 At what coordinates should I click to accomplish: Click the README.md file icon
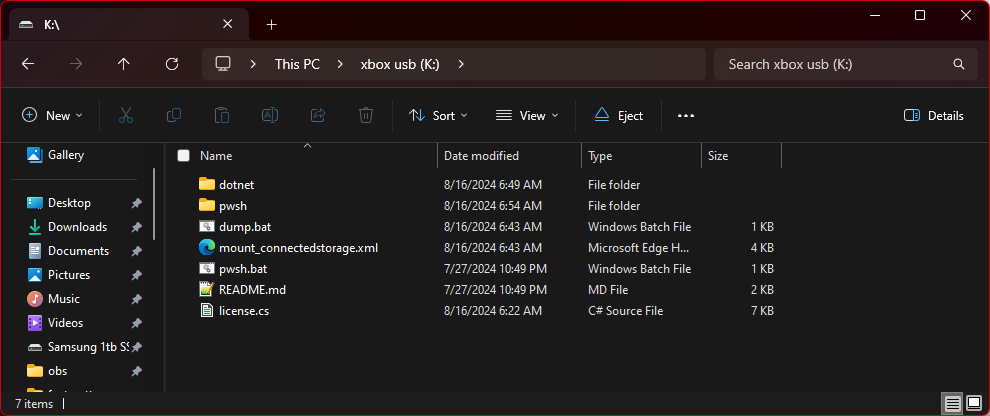pyautogui.click(x=206, y=289)
